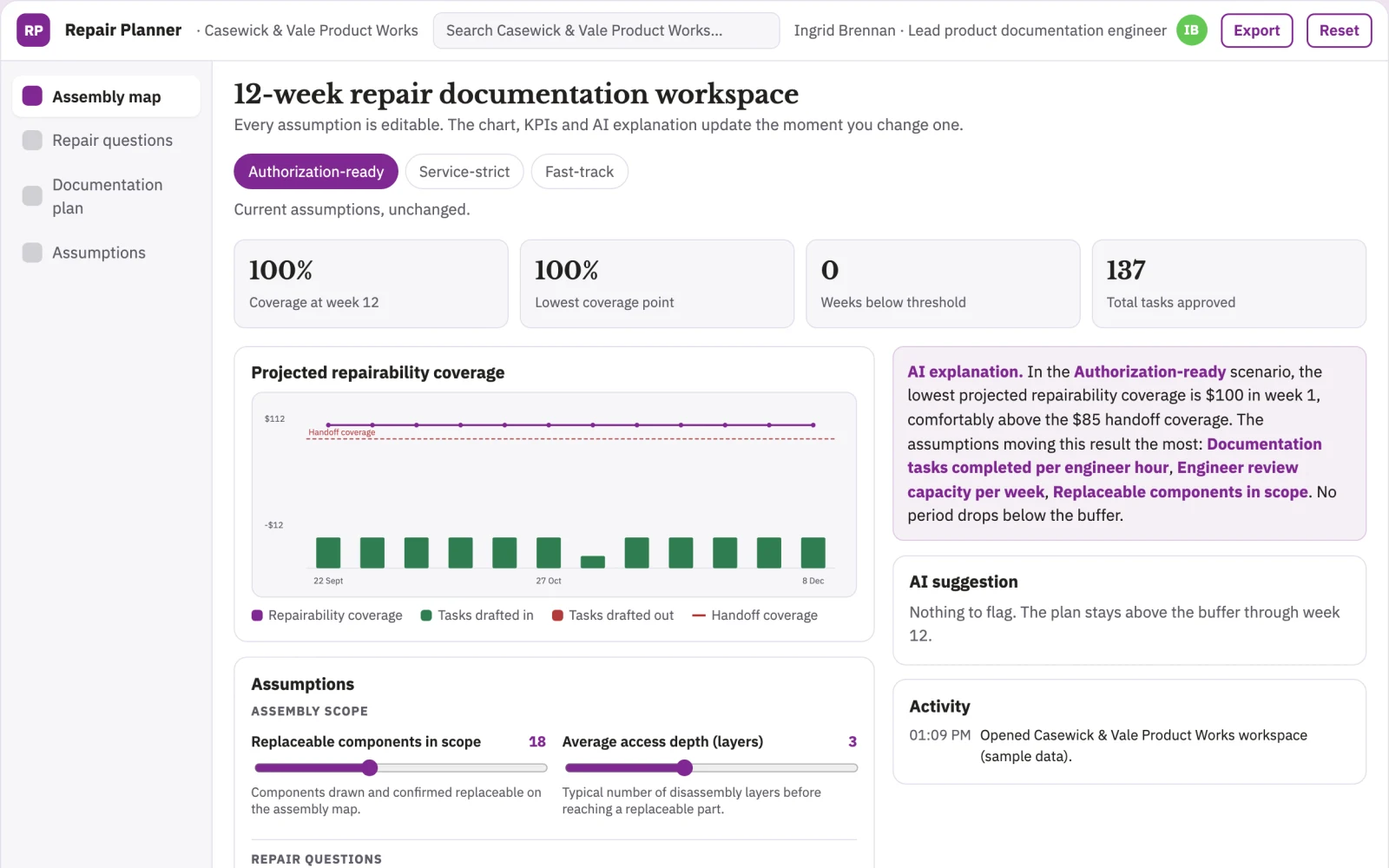
Task: Click the Coverage at week 12 card
Action: (x=371, y=284)
